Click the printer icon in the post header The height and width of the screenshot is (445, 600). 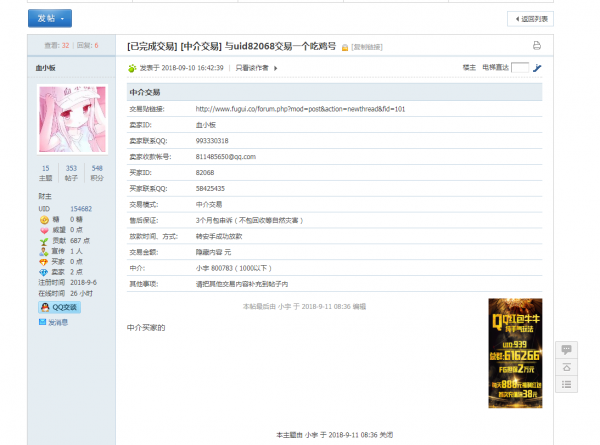(x=537, y=46)
